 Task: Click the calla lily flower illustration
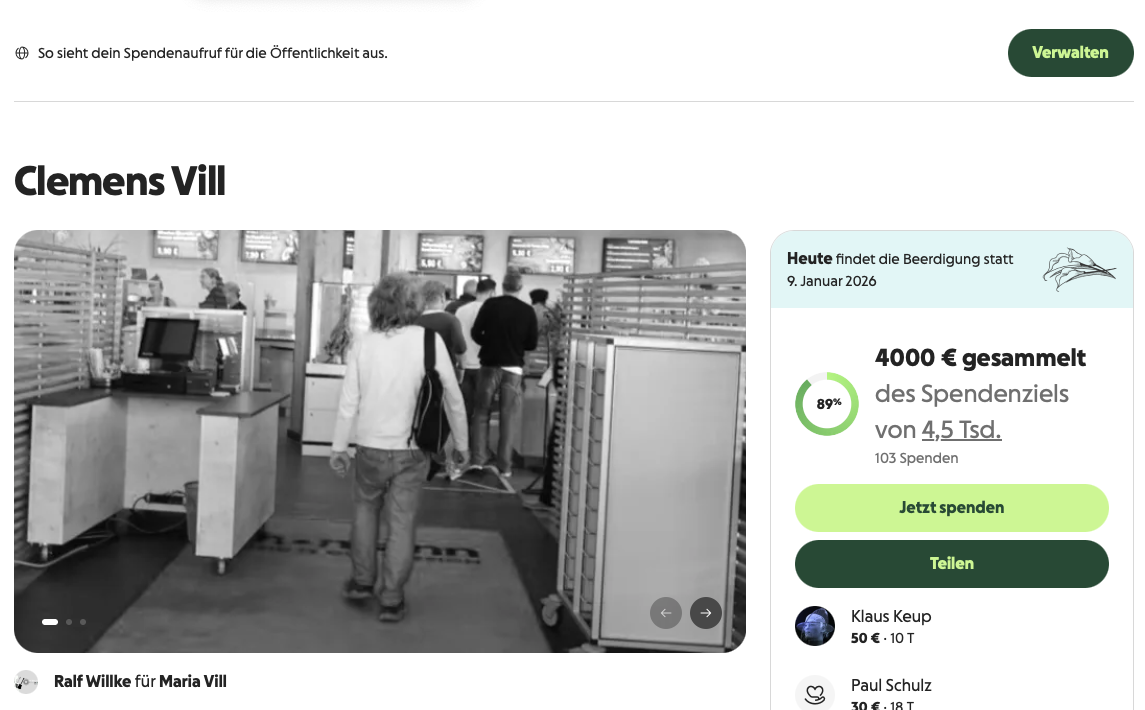1079,269
